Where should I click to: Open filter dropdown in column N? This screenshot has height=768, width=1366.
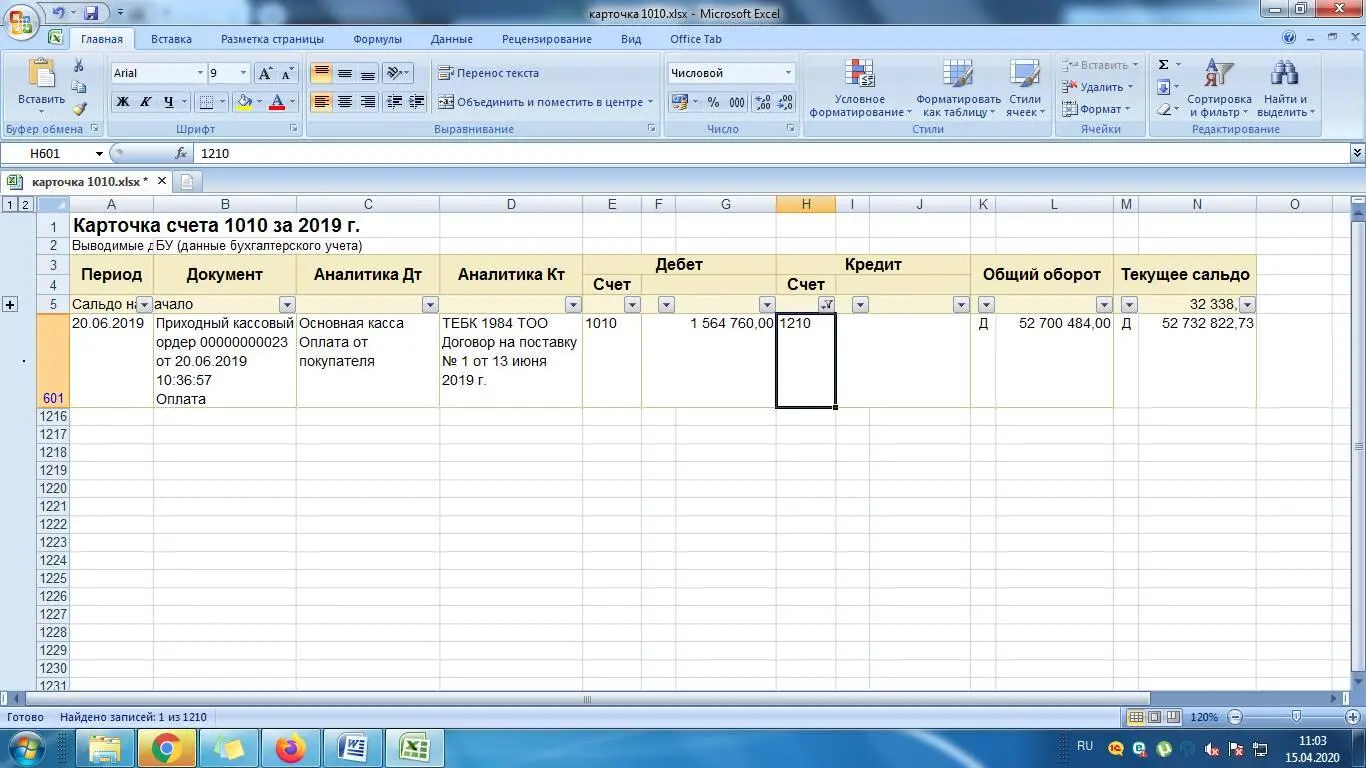pyautogui.click(x=1247, y=305)
